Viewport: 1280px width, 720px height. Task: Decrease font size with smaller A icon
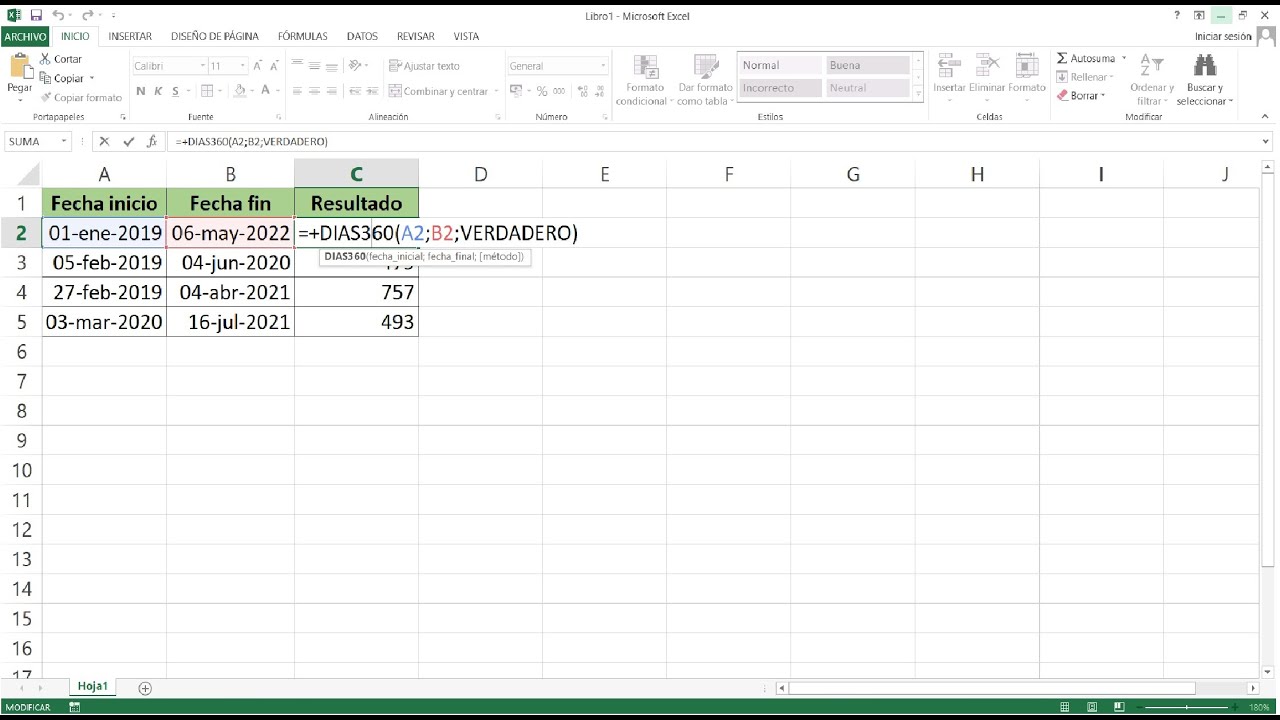pos(277,66)
